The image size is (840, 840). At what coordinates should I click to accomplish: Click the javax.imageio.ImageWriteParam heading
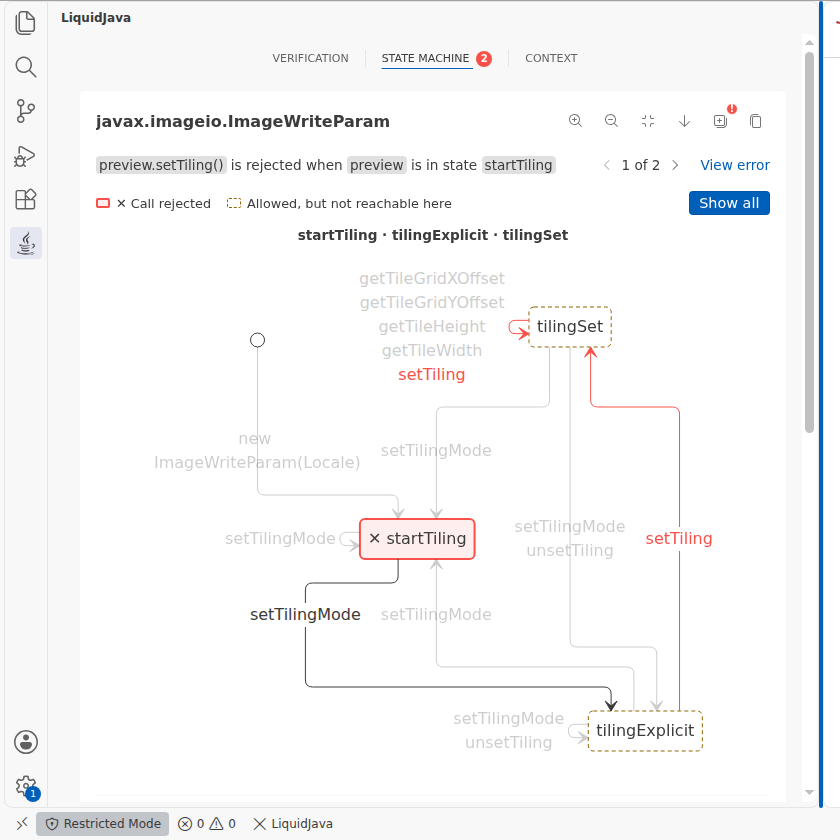click(x=243, y=122)
